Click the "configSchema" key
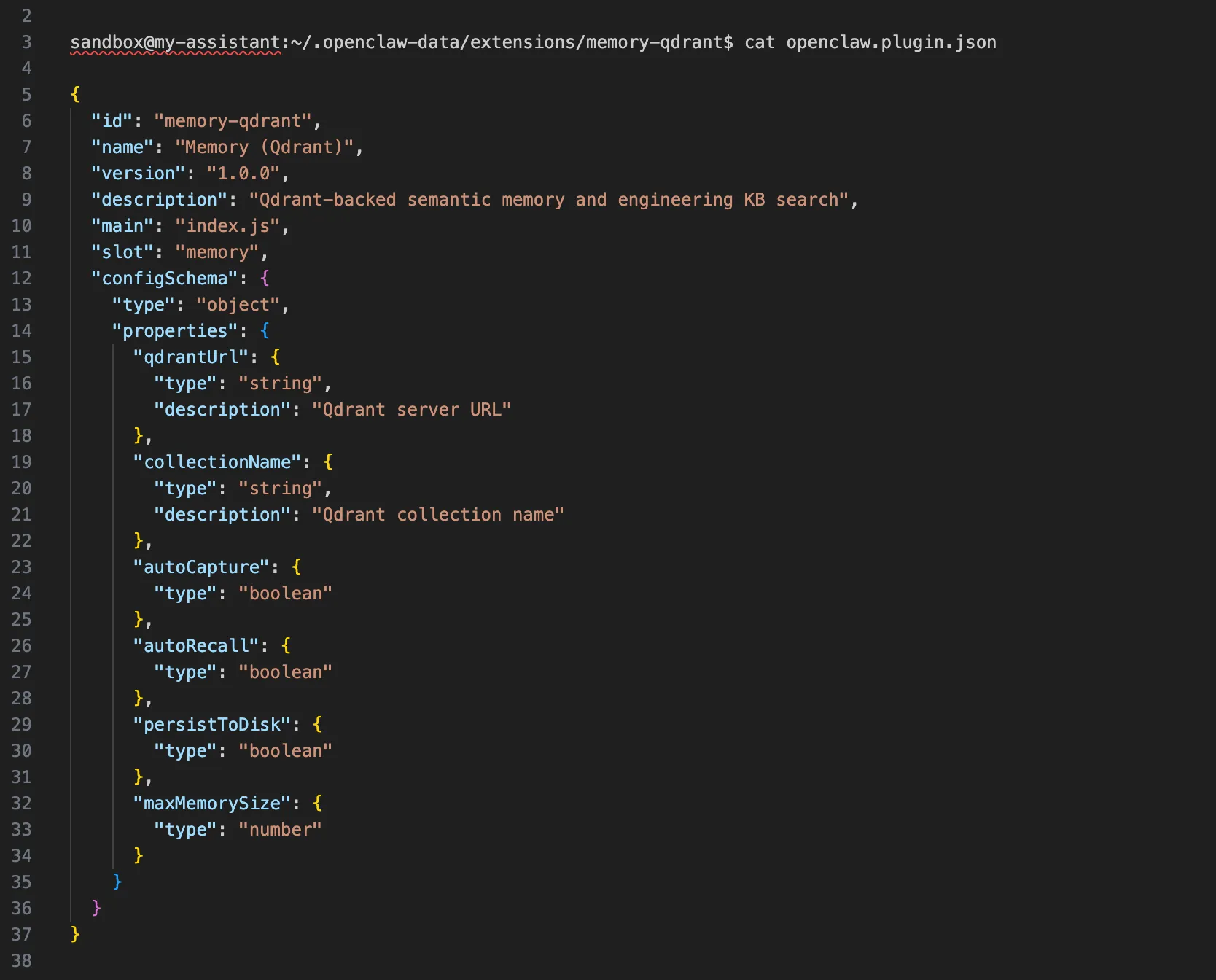The height and width of the screenshot is (980, 1216). [165, 279]
